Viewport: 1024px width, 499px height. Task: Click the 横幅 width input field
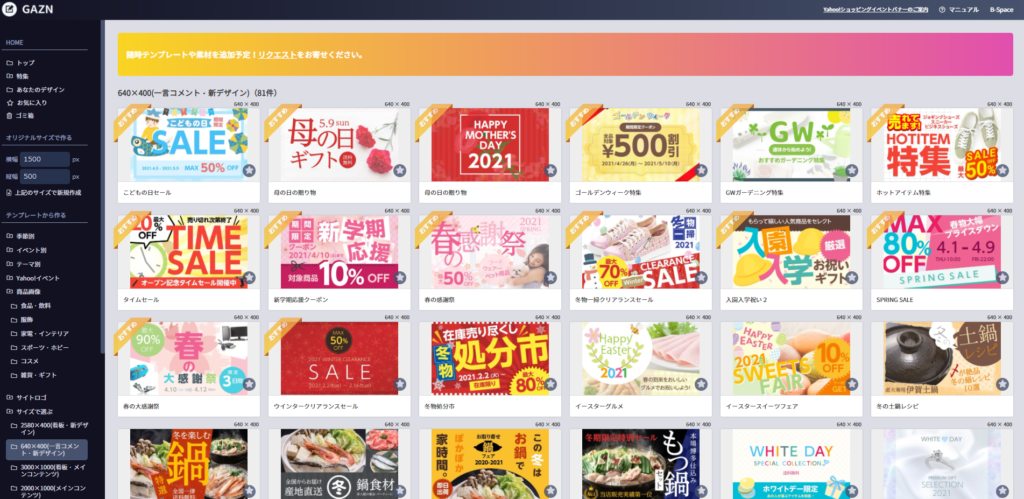[x=44, y=159]
